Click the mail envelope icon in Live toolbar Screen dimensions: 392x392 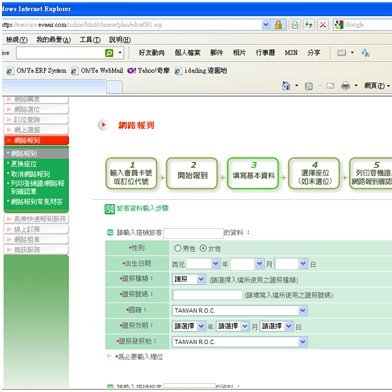pyautogui.click(x=341, y=53)
